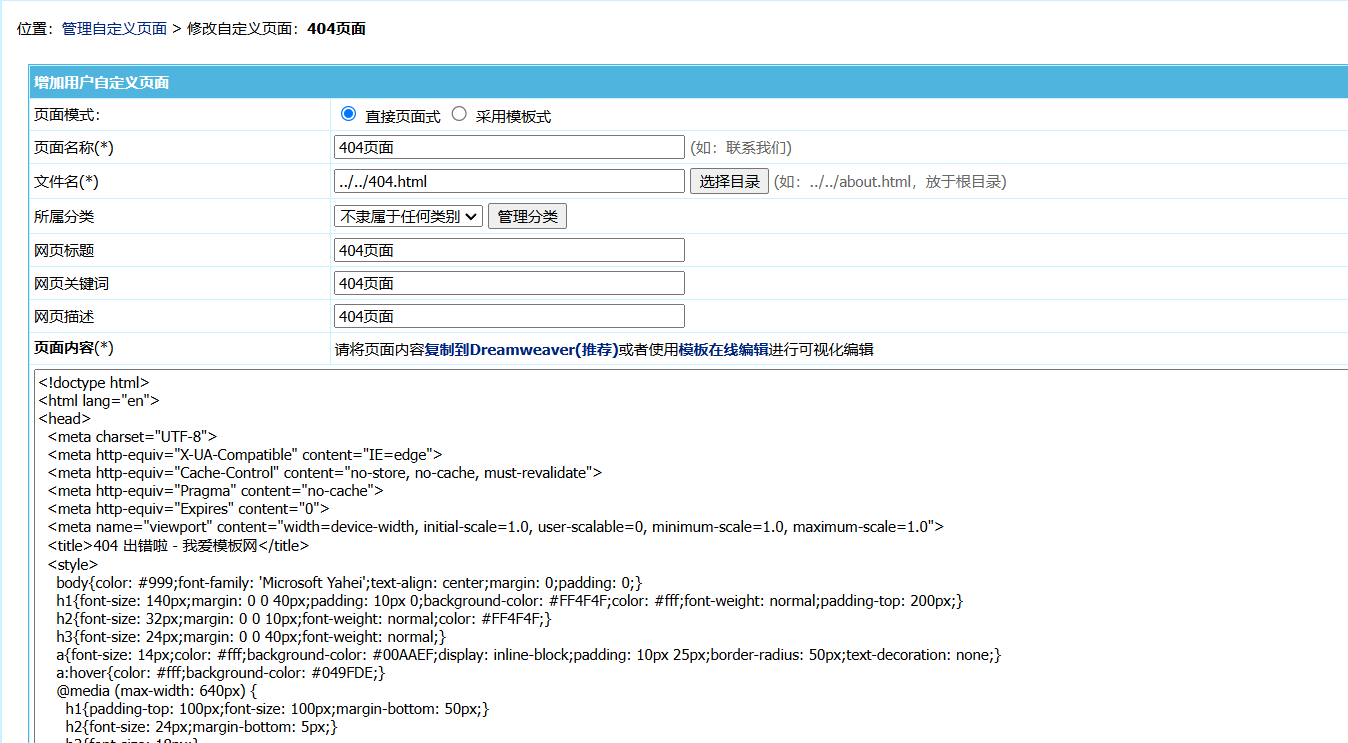Click the 选择目录 button

pyautogui.click(x=729, y=181)
